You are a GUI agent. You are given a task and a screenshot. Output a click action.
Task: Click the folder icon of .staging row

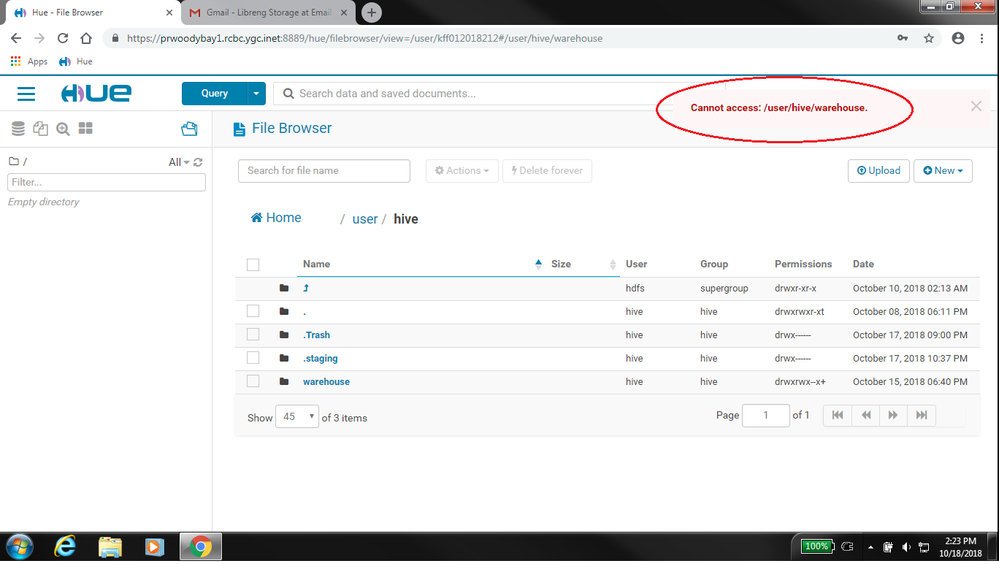[284, 358]
